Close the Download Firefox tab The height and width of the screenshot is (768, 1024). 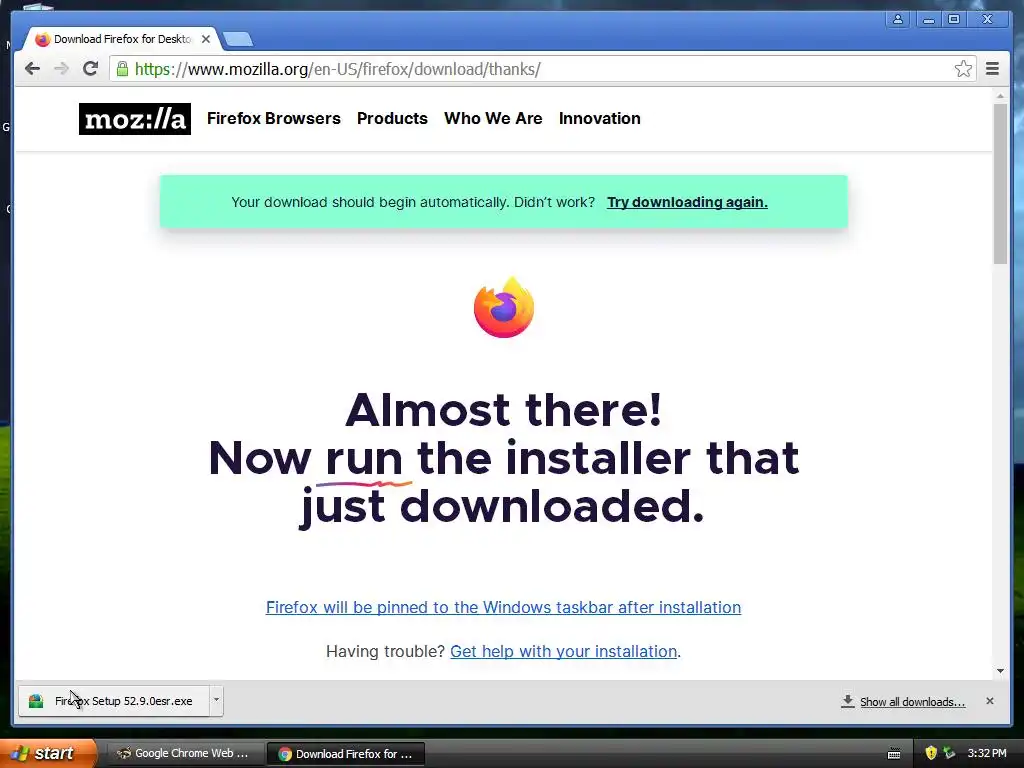pos(206,39)
